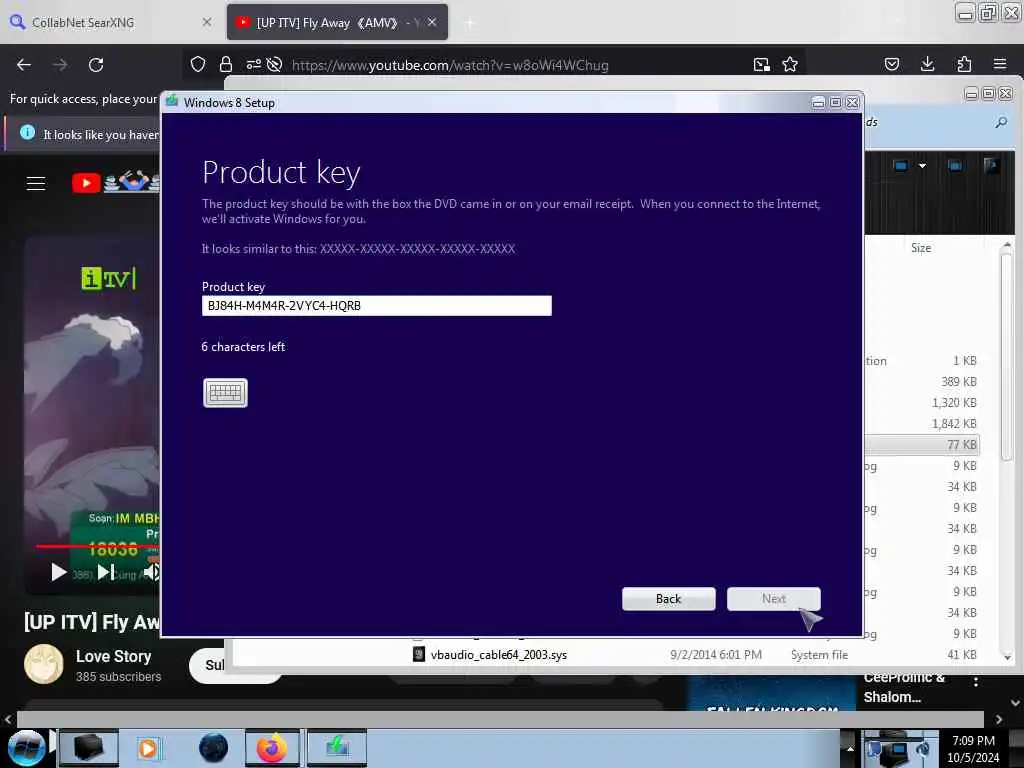Skip to the next YouTube video
This screenshot has width=1024, height=768.
click(106, 573)
